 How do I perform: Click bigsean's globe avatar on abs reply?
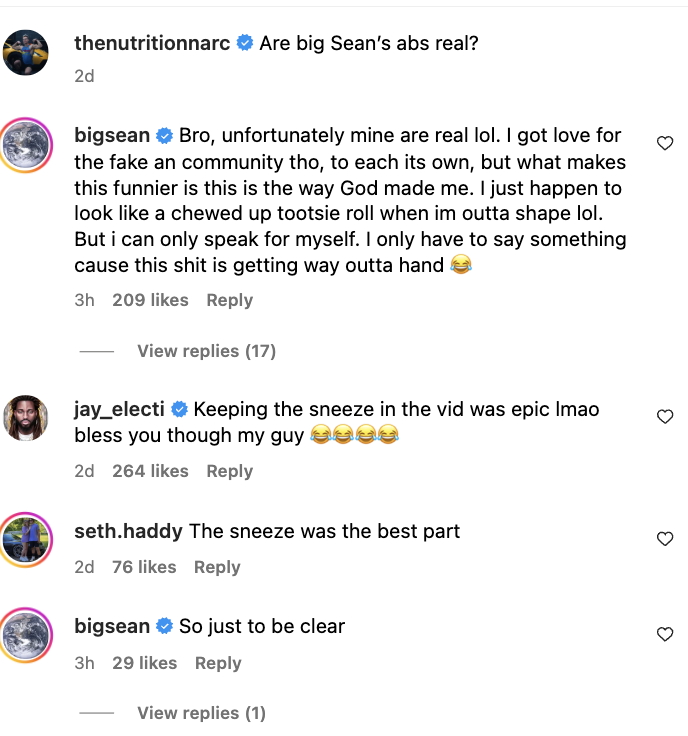27,144
